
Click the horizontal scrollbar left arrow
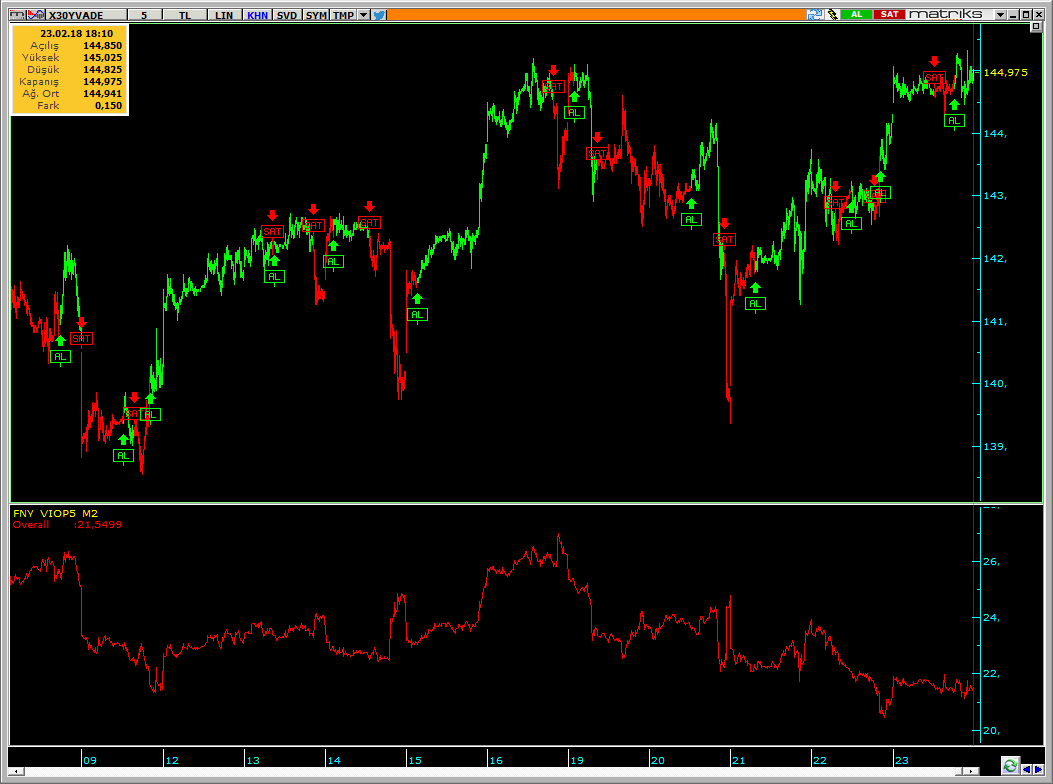16,771
